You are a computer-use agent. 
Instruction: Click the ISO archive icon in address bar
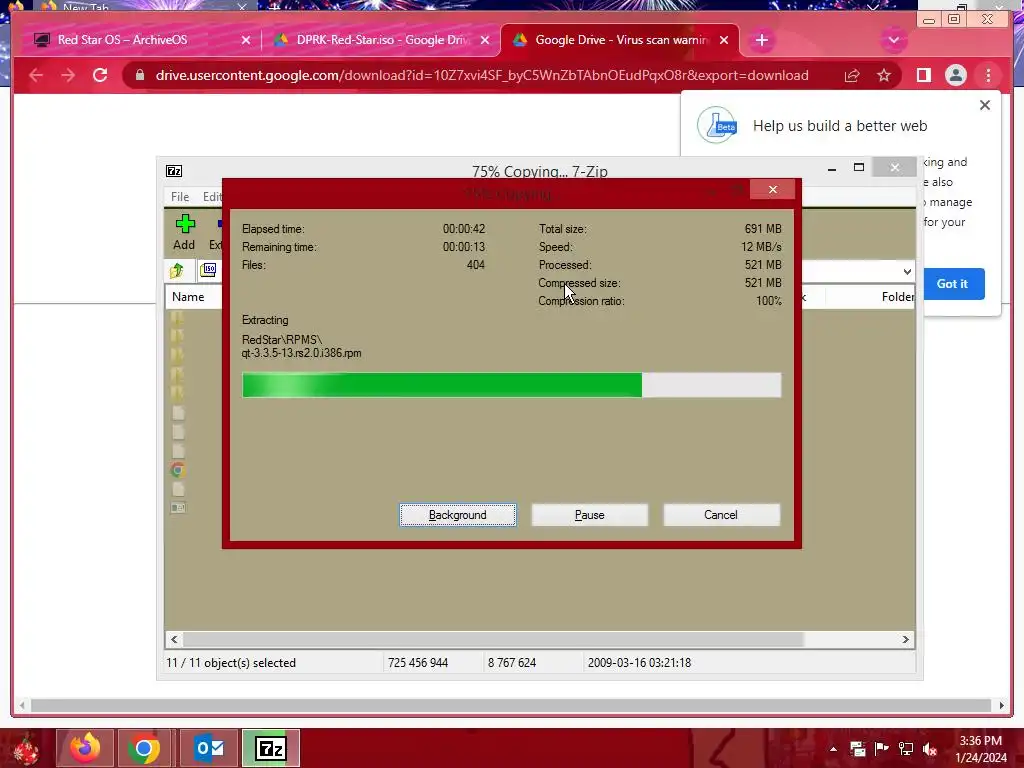tap(208, 270)
